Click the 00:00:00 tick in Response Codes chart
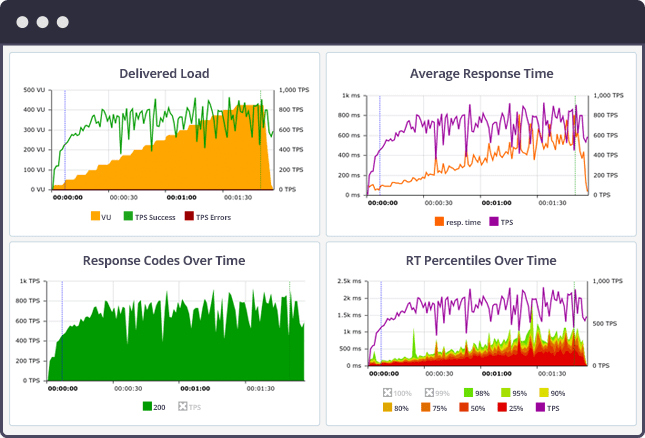The image size is (645, 438). pyautogui.click(x=63, y=388)
